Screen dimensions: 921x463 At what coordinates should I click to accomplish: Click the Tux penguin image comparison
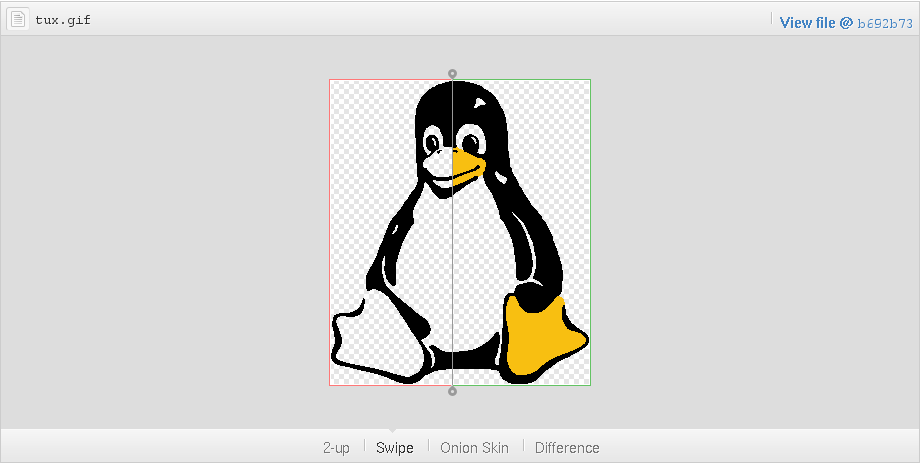point(460,232)
